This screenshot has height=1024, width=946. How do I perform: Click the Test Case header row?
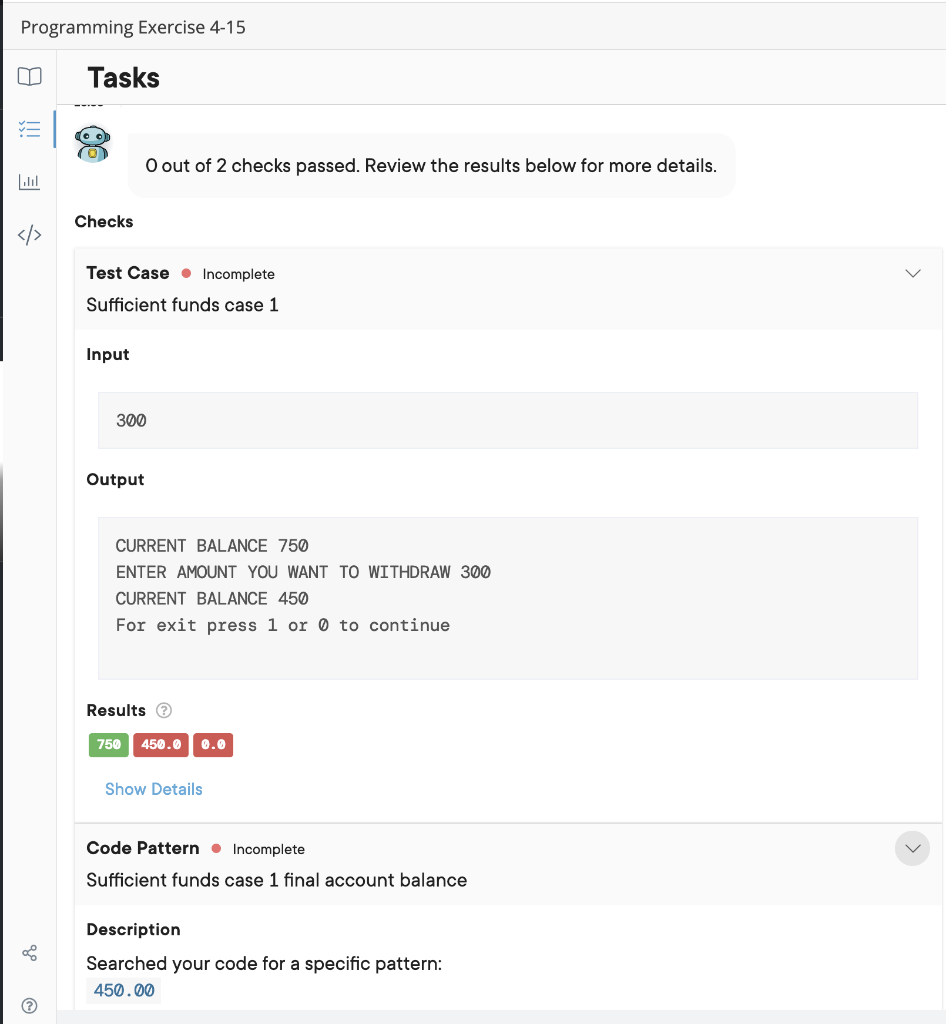508,288
